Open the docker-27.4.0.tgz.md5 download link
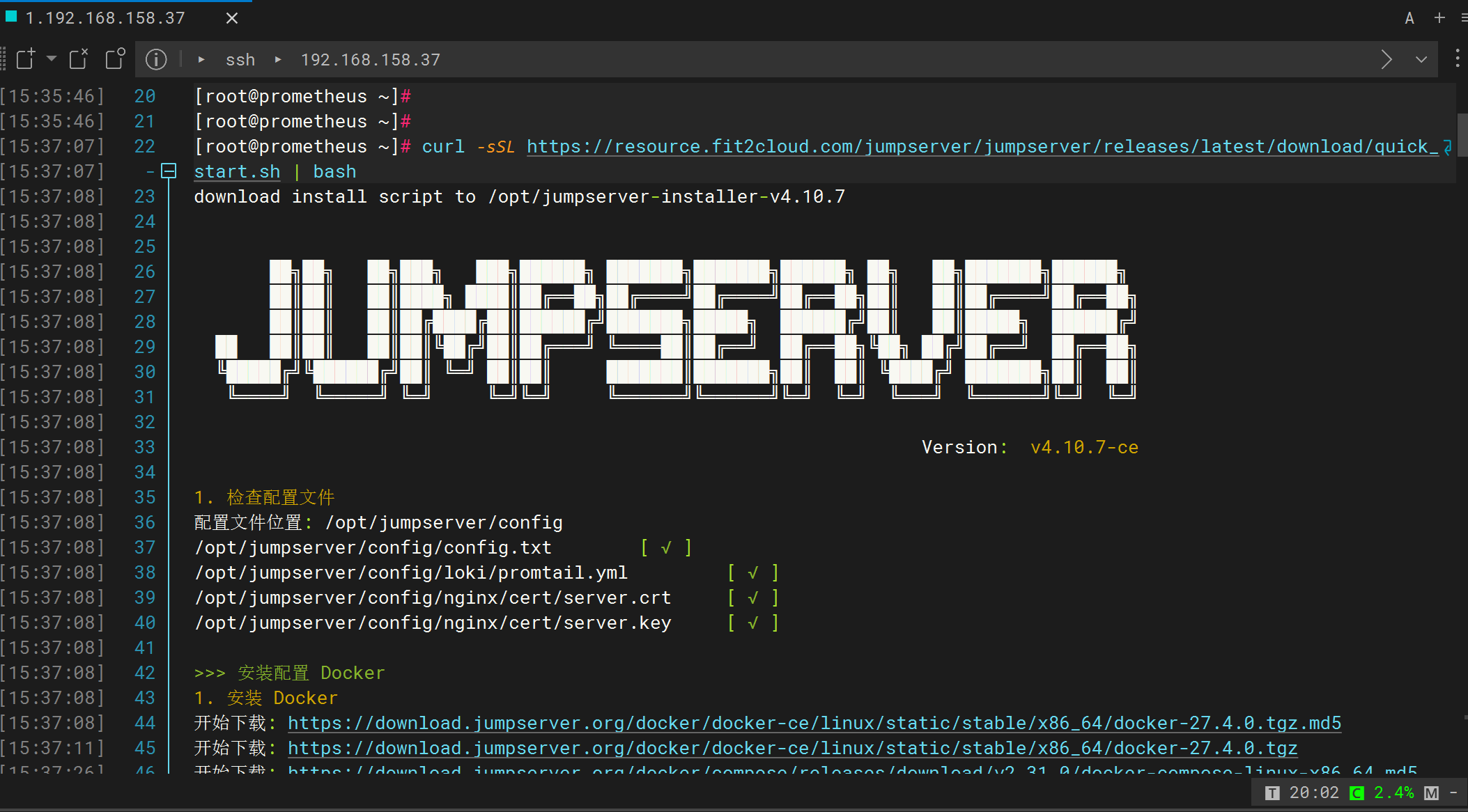Screen dimensions: 1468x812 point(814,723)
